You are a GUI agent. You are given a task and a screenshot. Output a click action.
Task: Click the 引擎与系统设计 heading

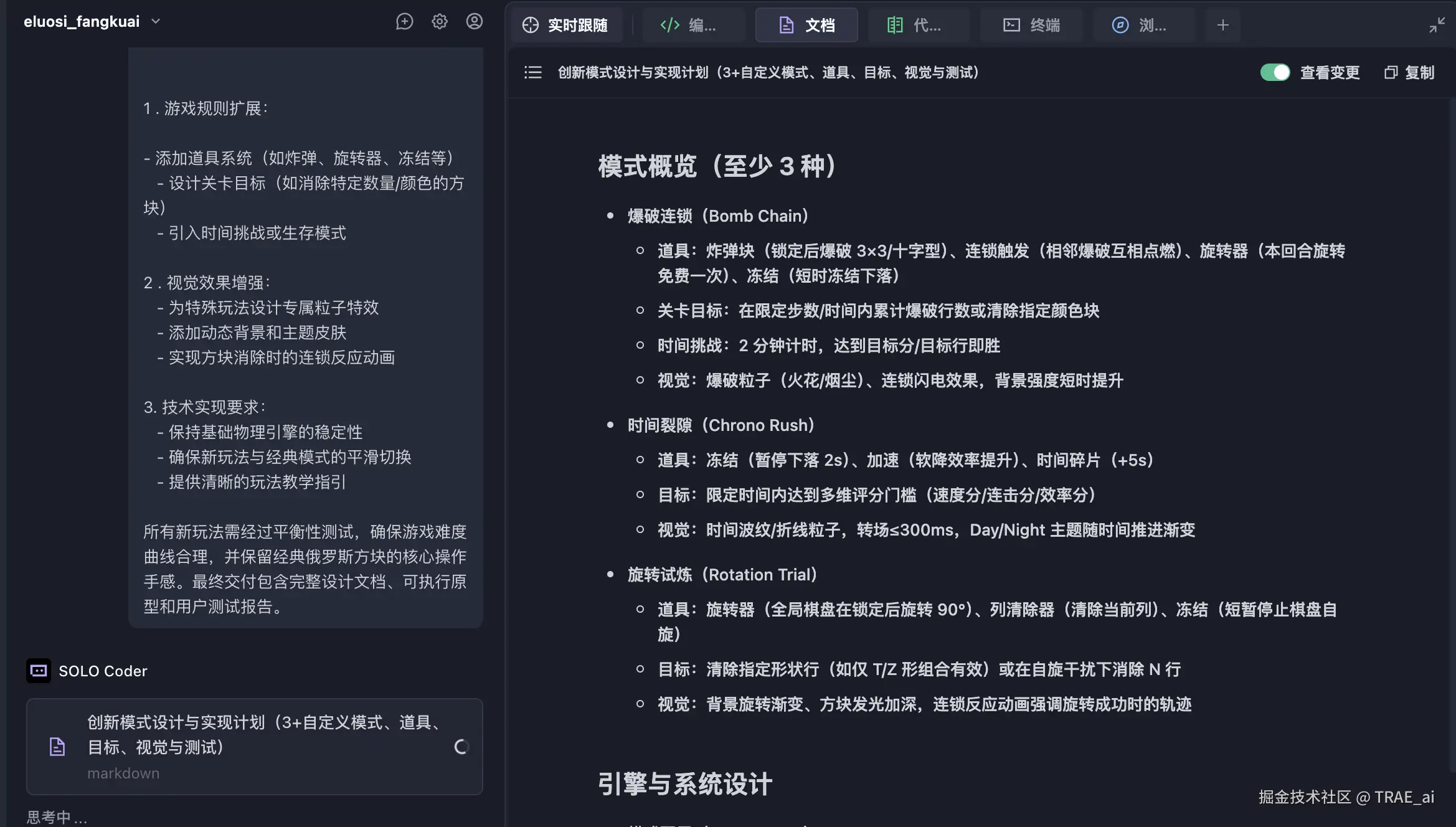pos(685,784)
